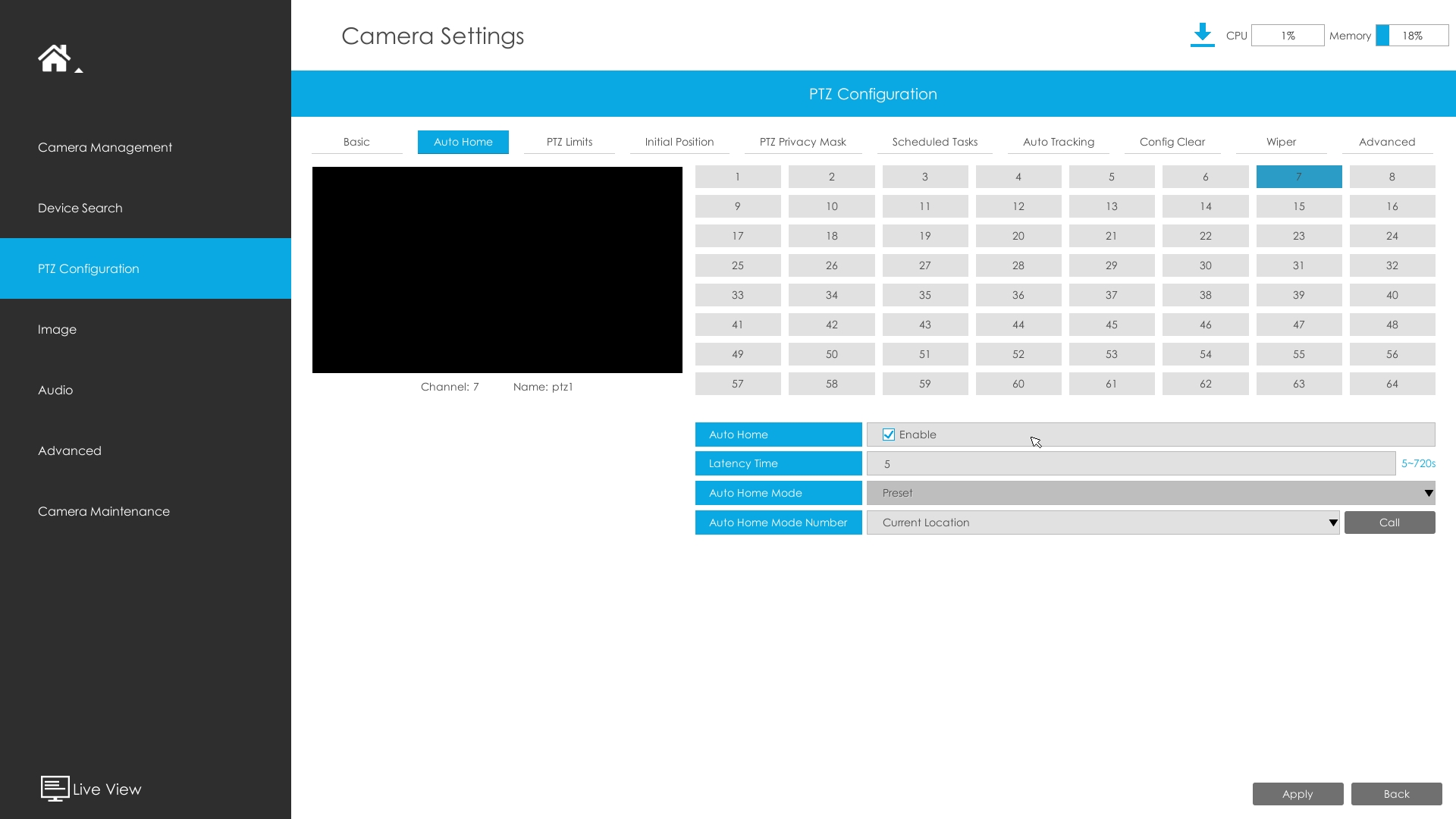Select channel 57 button
Screen dimensions: 1456x819
pyautogui.click(x=738, y=384)
